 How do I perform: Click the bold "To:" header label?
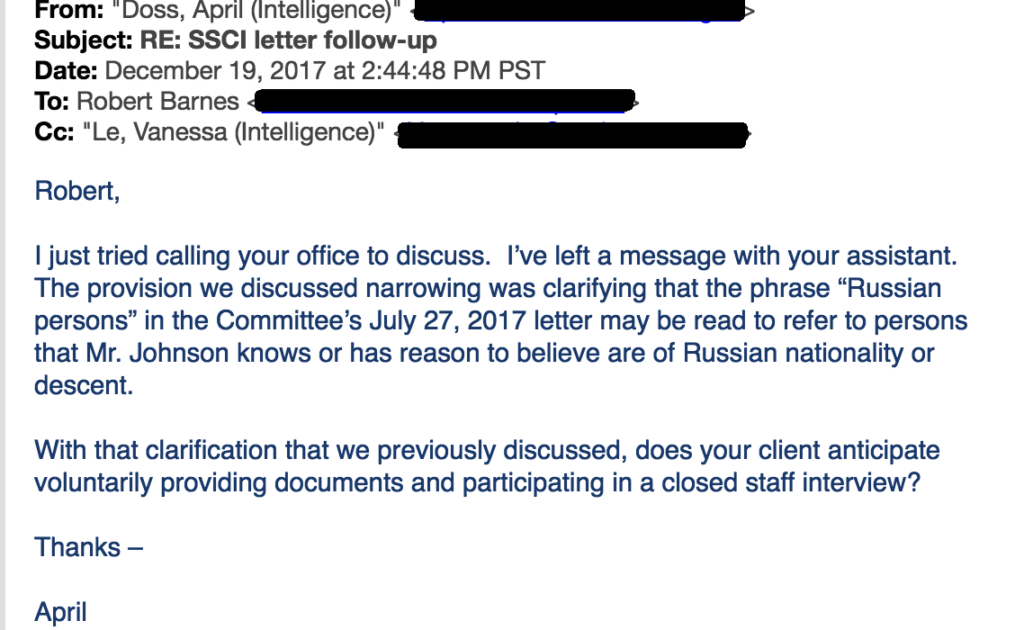click(x=52, y=101)
